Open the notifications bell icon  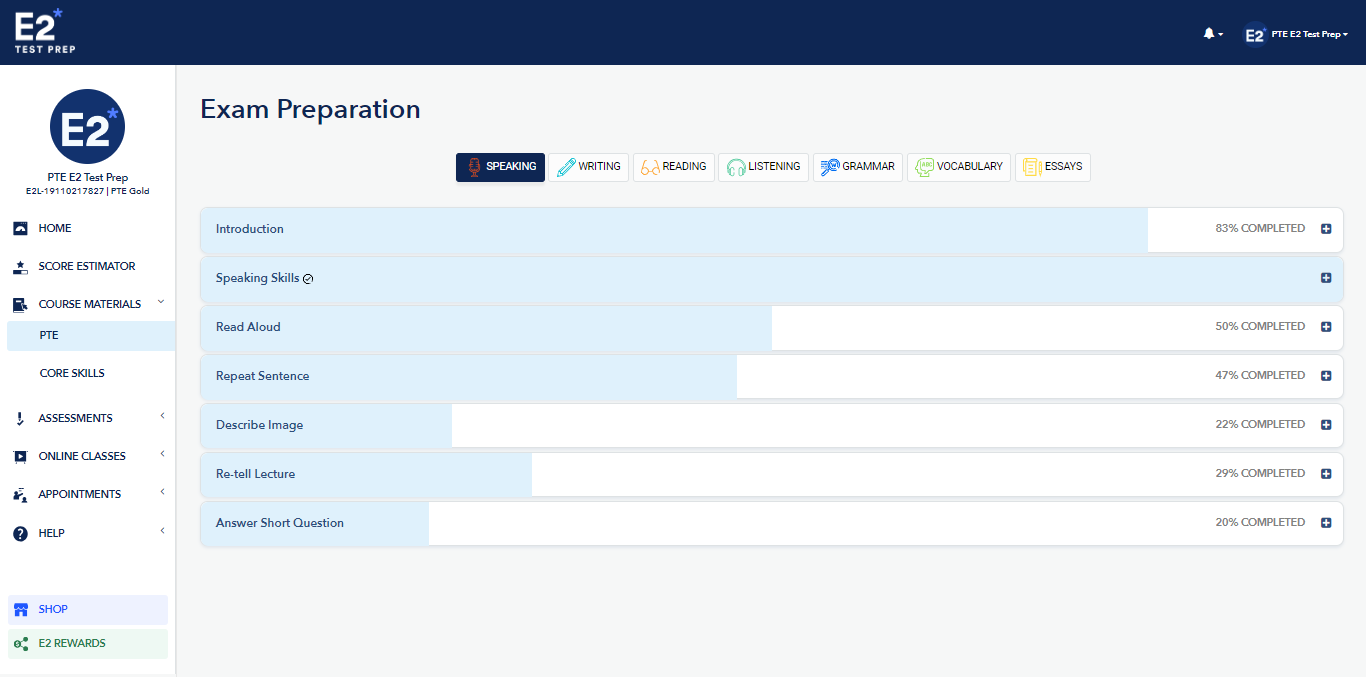(x=1209, y=33)
